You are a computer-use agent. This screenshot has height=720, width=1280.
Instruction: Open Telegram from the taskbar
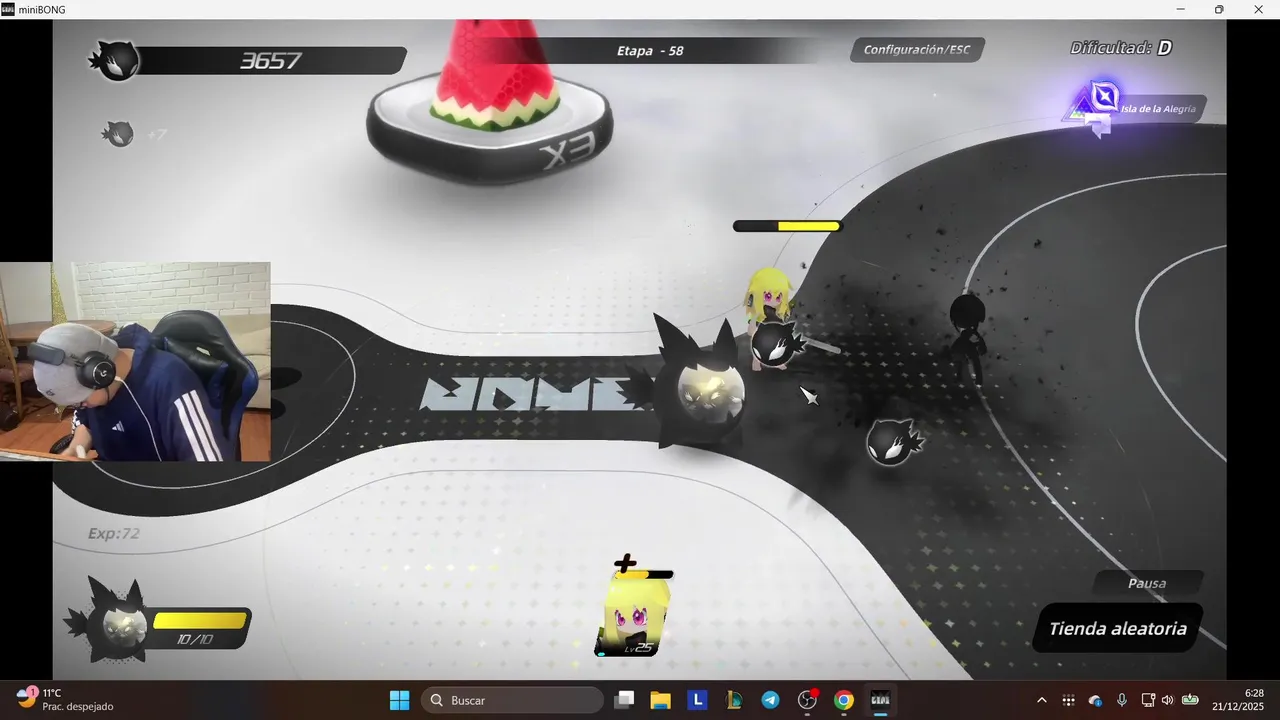(x=770, y=700)
